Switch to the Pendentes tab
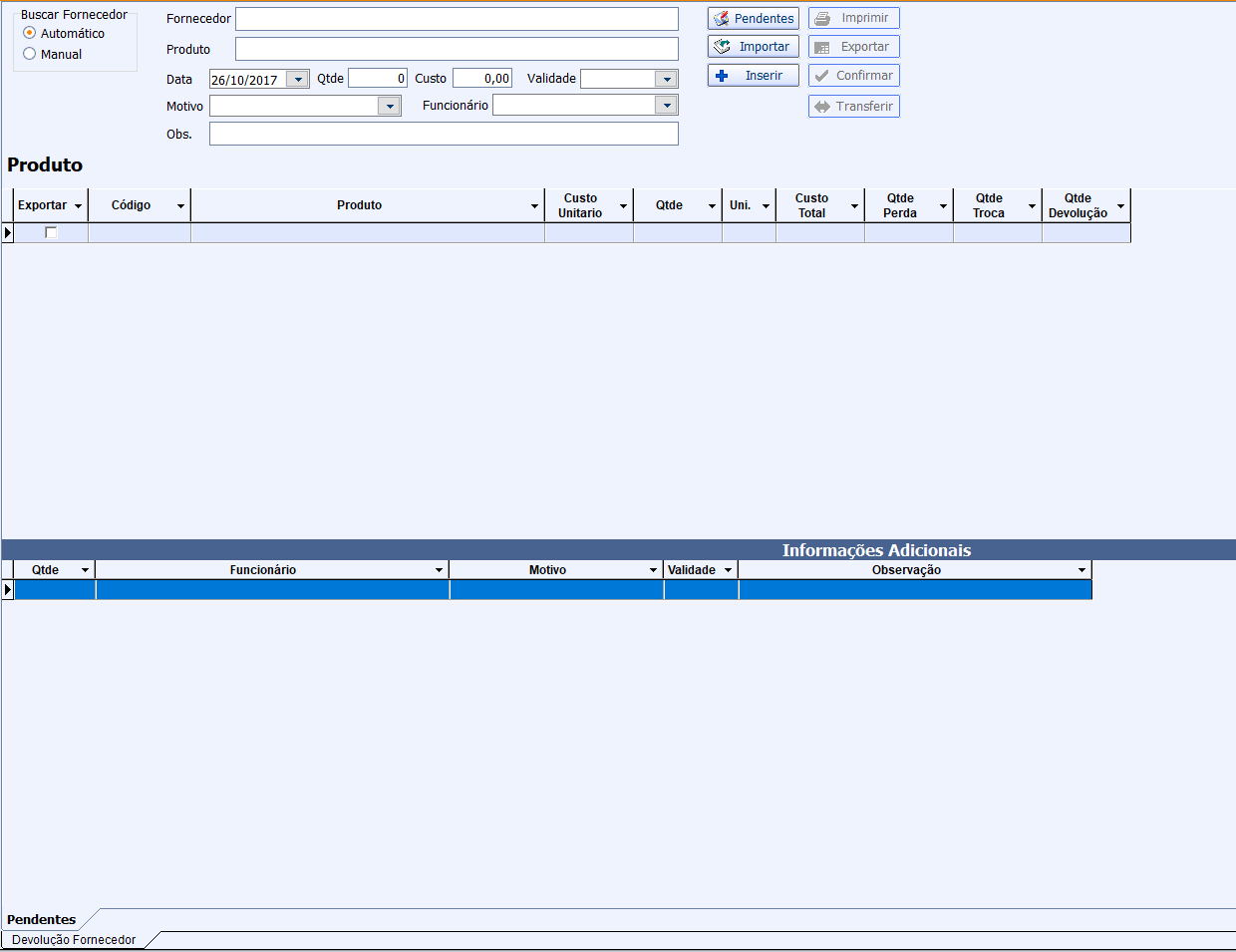Image resolution: width=1236 pixels, height=952 pixels. click(42, 919)
